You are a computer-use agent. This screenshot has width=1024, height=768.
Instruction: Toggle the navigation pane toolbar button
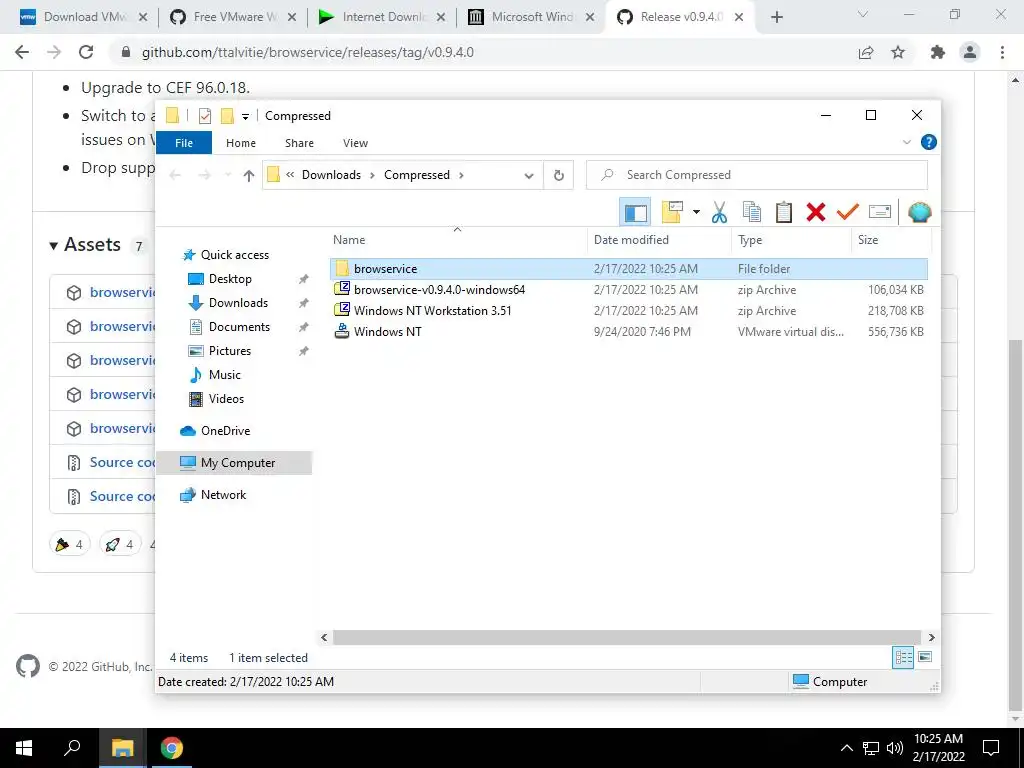coord(635,212)
